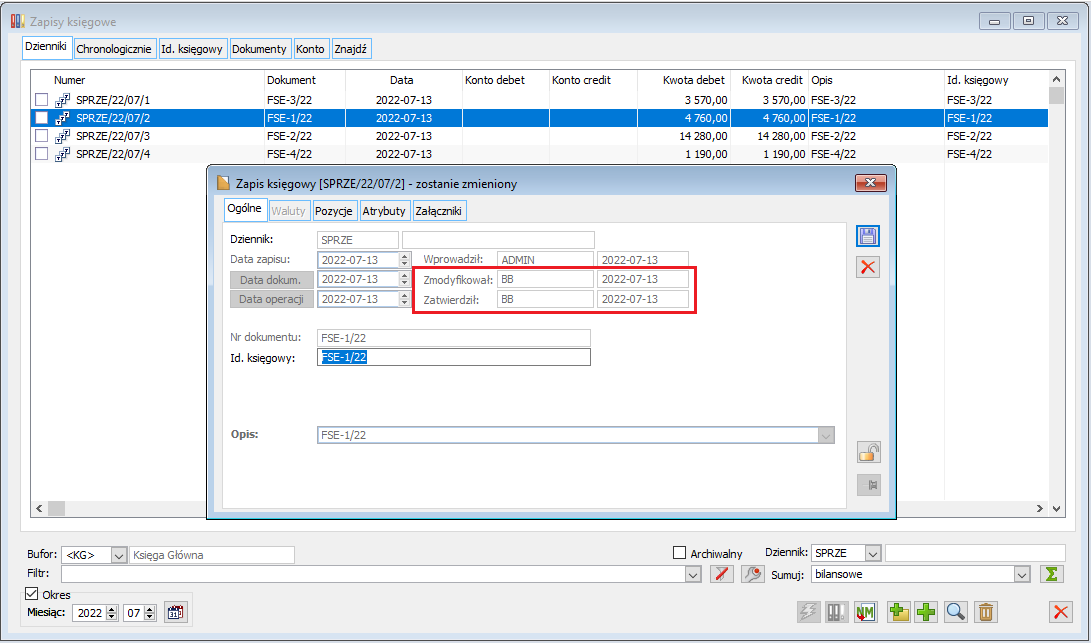This screenshot has height=643, width=1091.
Task: Enable the Archiwalny checkbox
Action: point(680,553)
